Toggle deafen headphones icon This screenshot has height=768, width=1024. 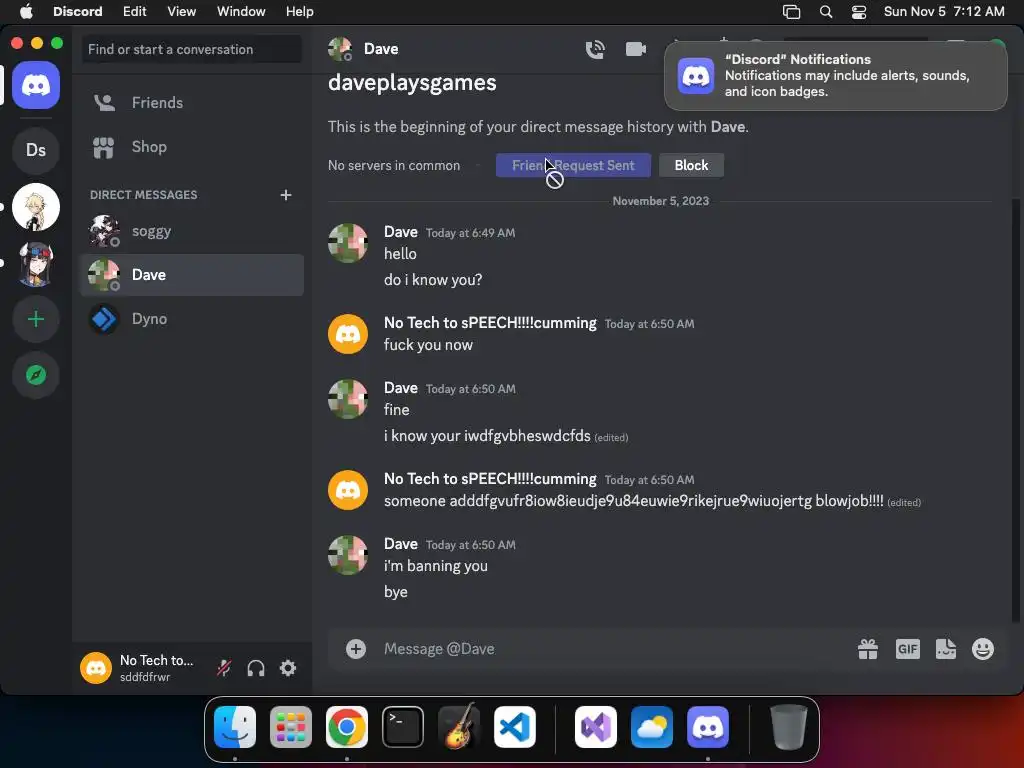[256, 668]
